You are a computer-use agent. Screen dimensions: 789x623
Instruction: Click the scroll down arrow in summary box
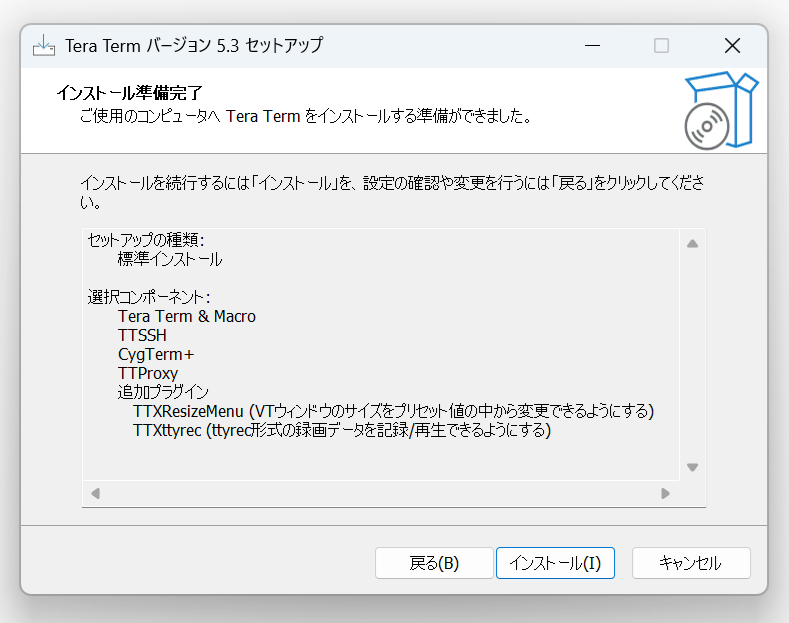point(692,467)
